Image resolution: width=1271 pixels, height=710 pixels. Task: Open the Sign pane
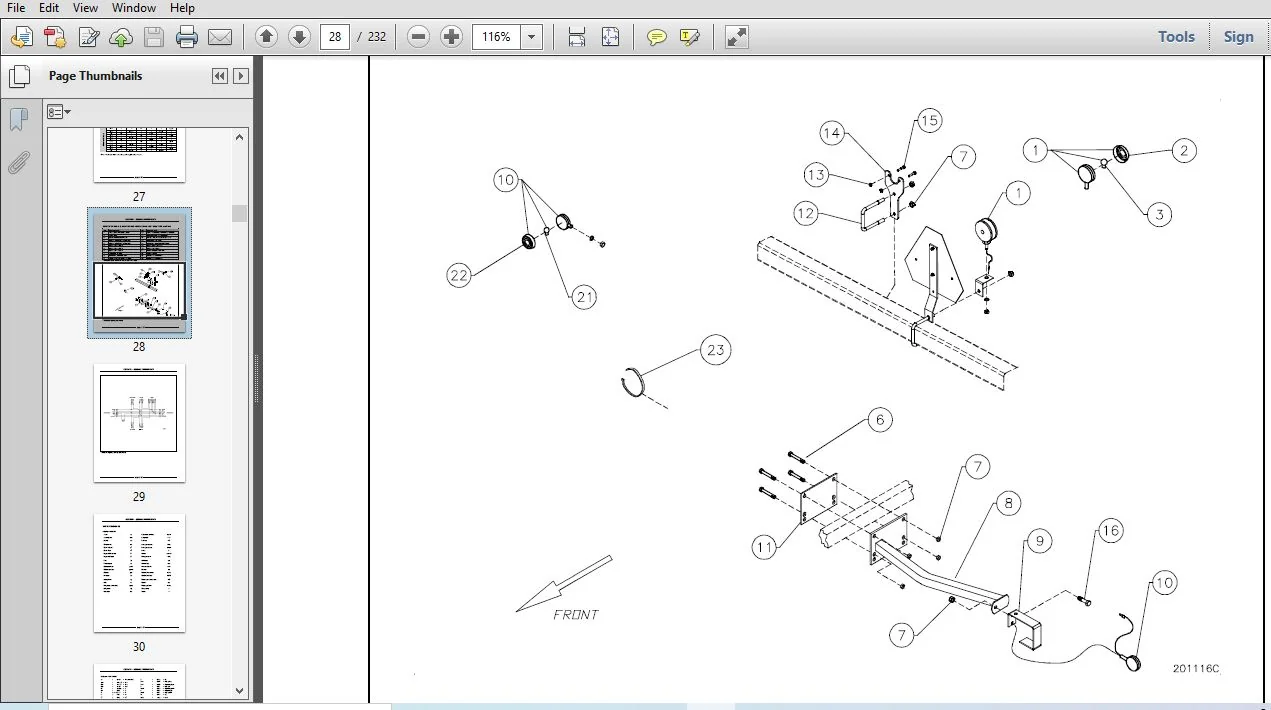[1238, 37]
